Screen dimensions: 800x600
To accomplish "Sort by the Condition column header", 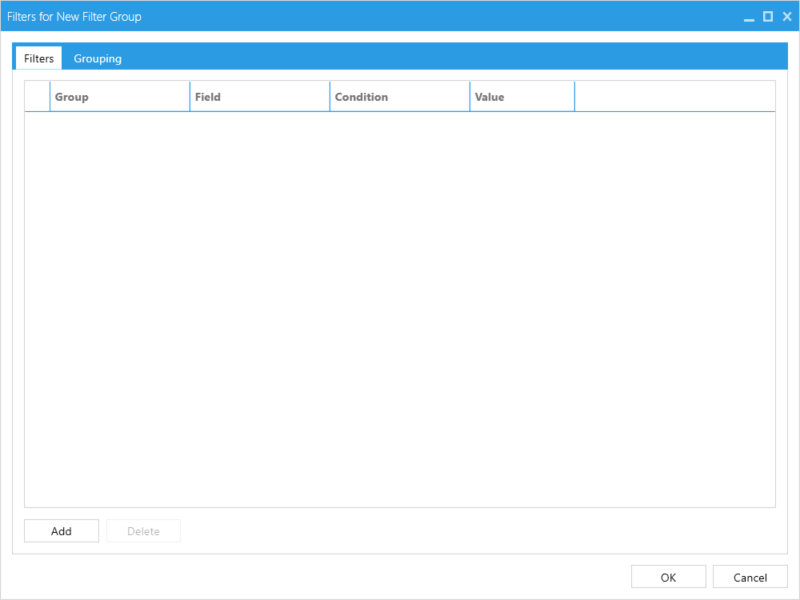I will coord(399,96).
